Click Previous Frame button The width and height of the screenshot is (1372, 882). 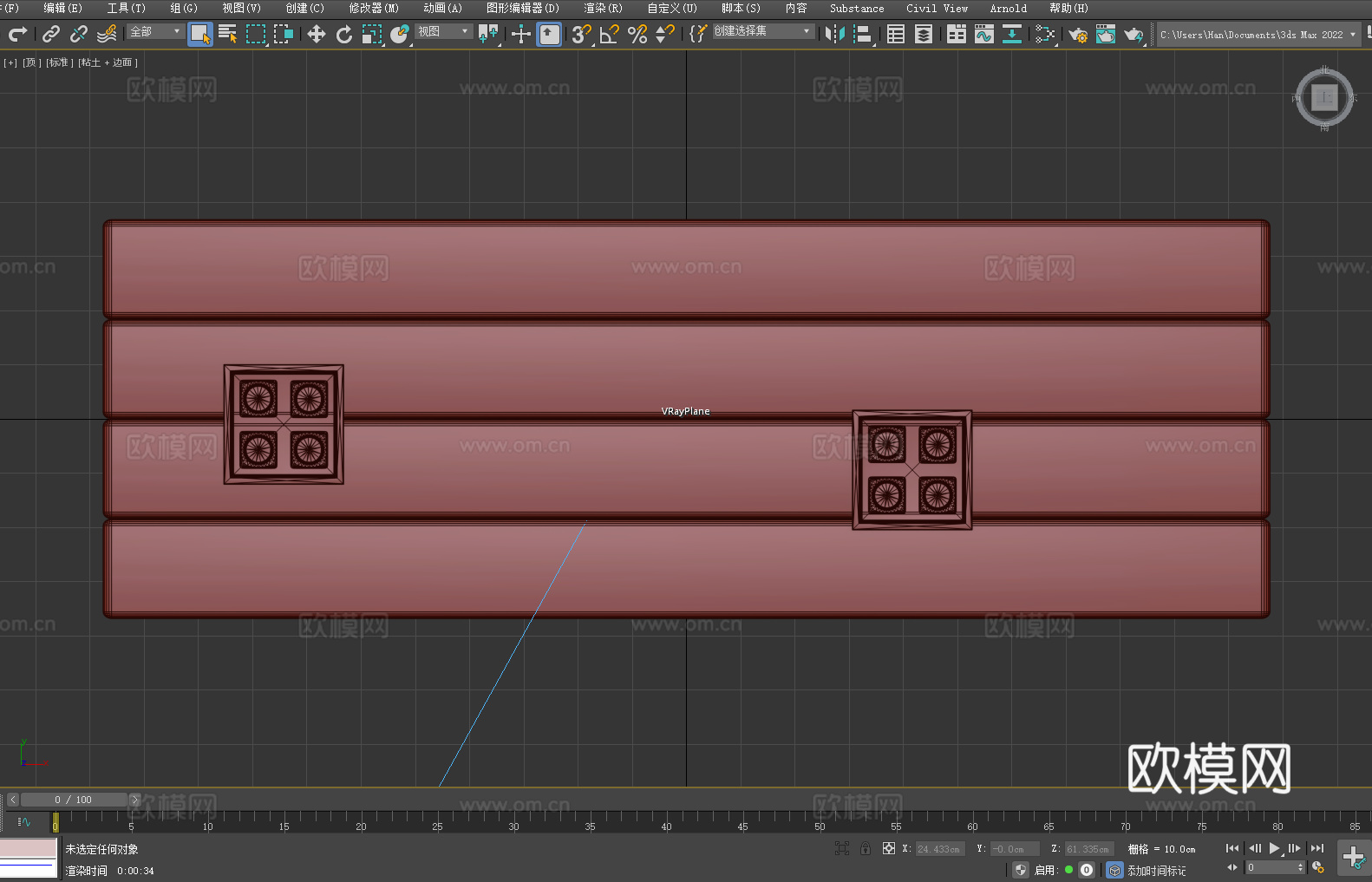(1254, 848)
